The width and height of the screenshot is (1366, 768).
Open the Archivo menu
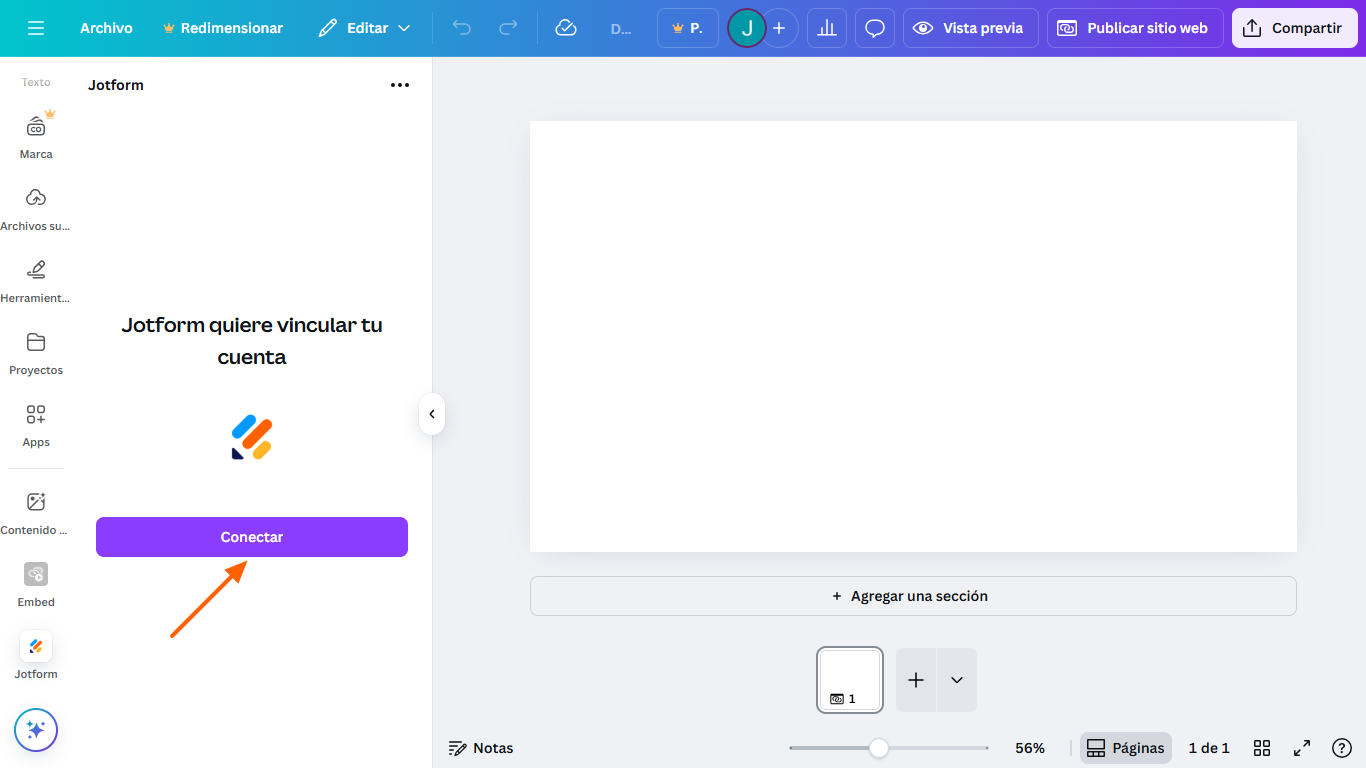(x=106, y=28)
